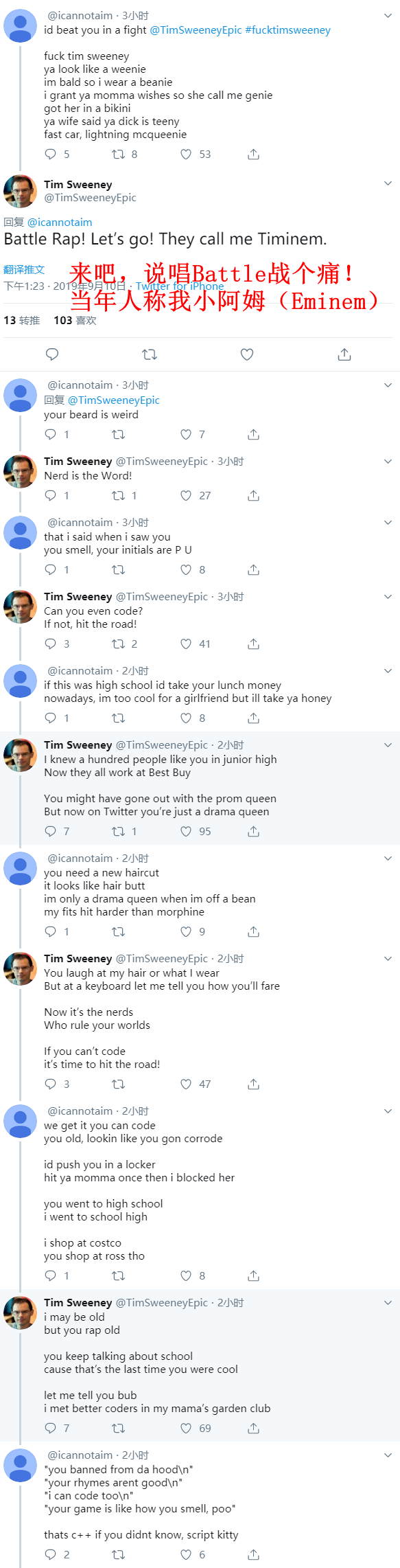
Task: View the 103 喜欢 likes list
Action: pos(75,321)
